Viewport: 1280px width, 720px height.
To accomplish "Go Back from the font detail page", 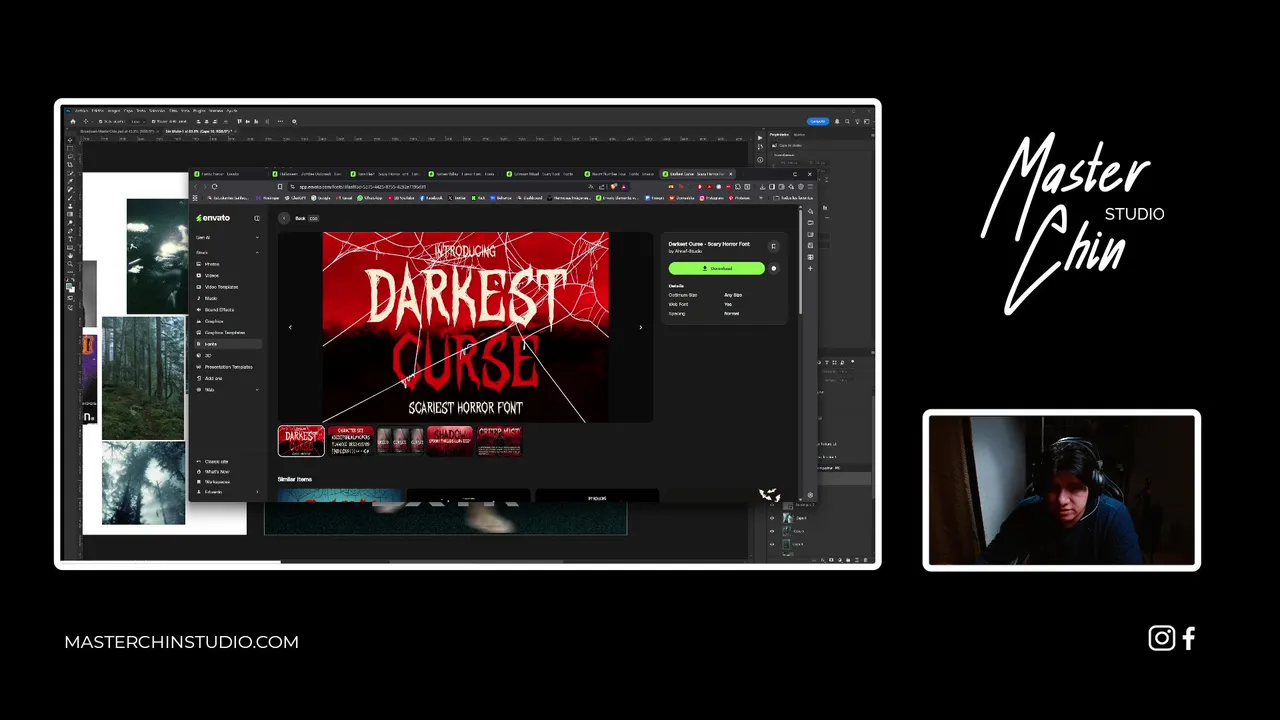I will coord(284,218).
